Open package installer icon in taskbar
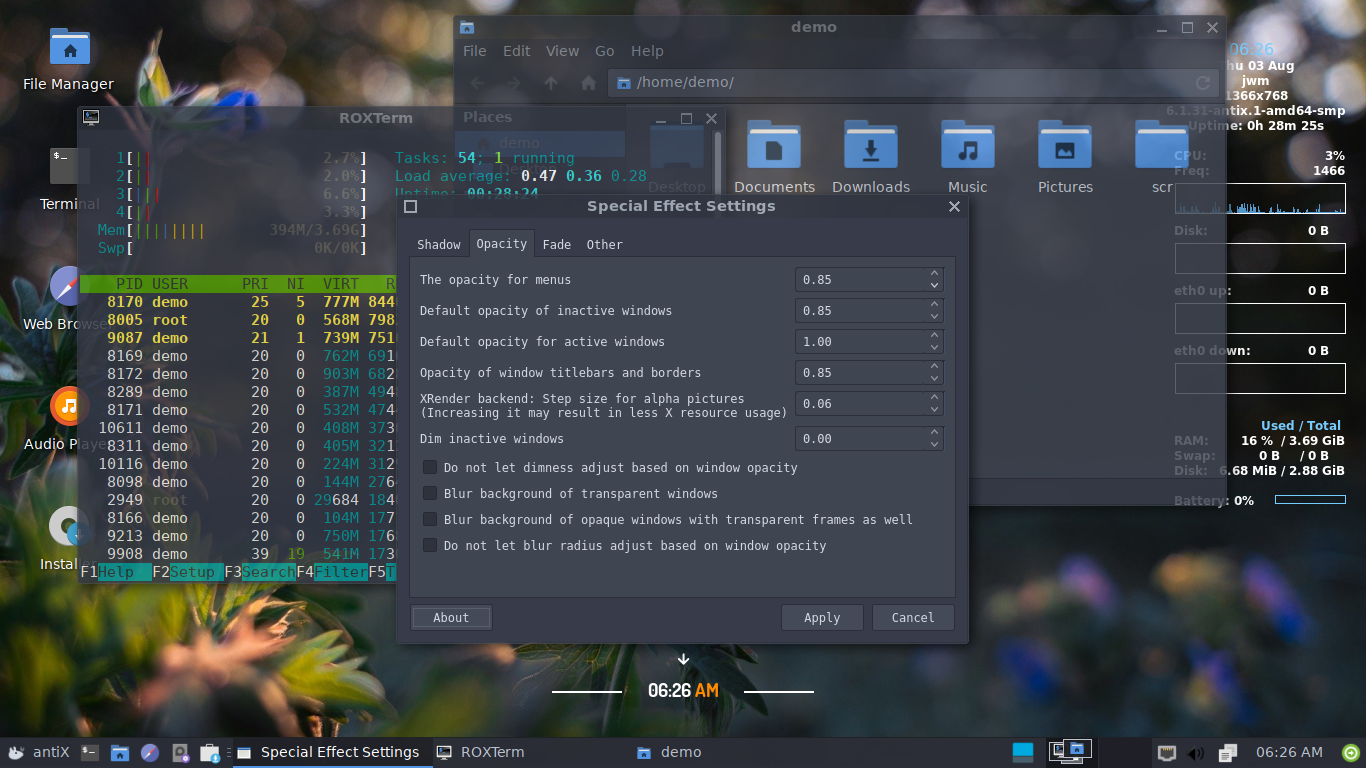The image size is (1366, 768). (210, 752)
